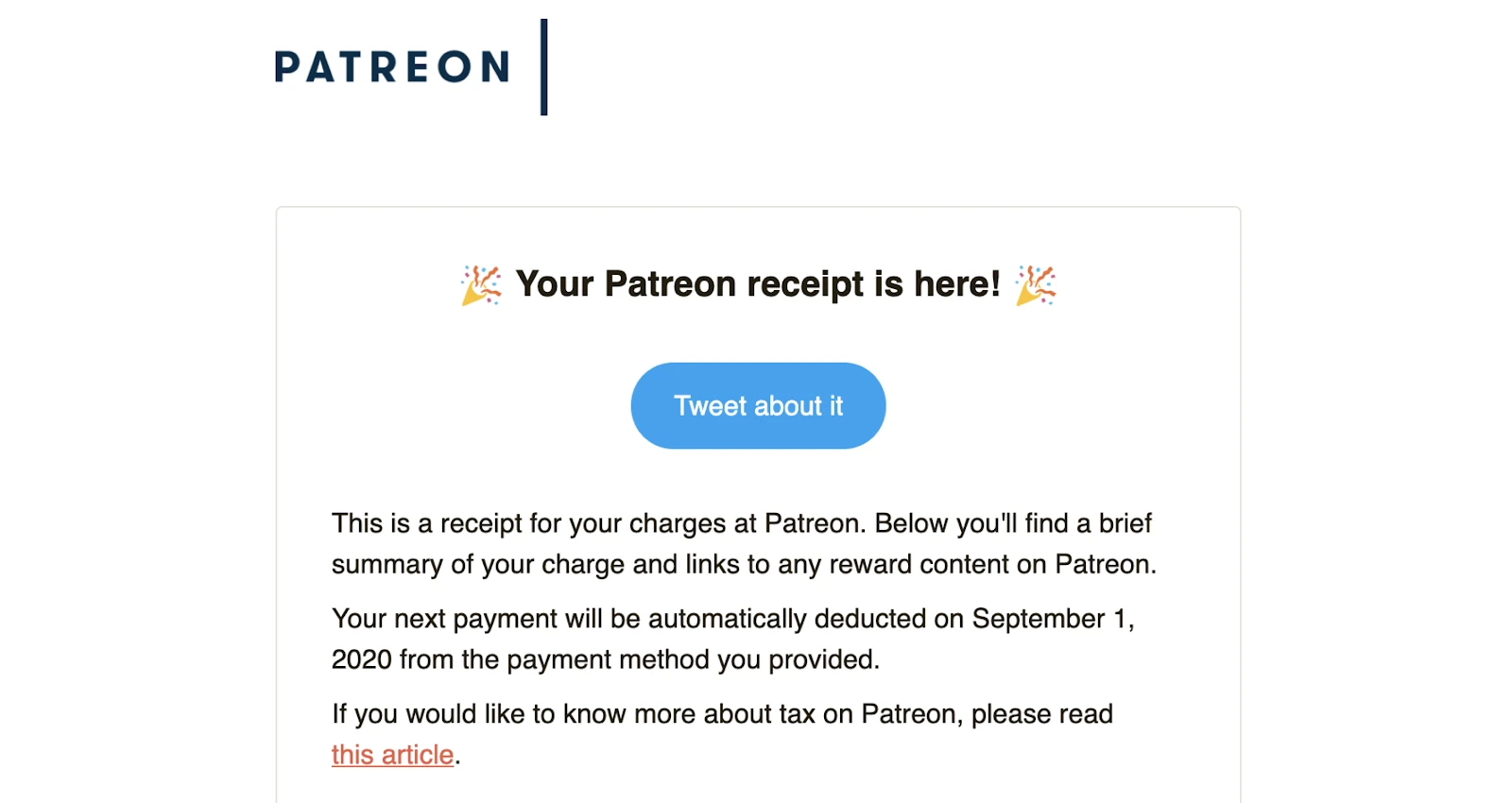Click the words "please read" before the link
This screenshot has height=803, width=1512.
(1042, 714)
